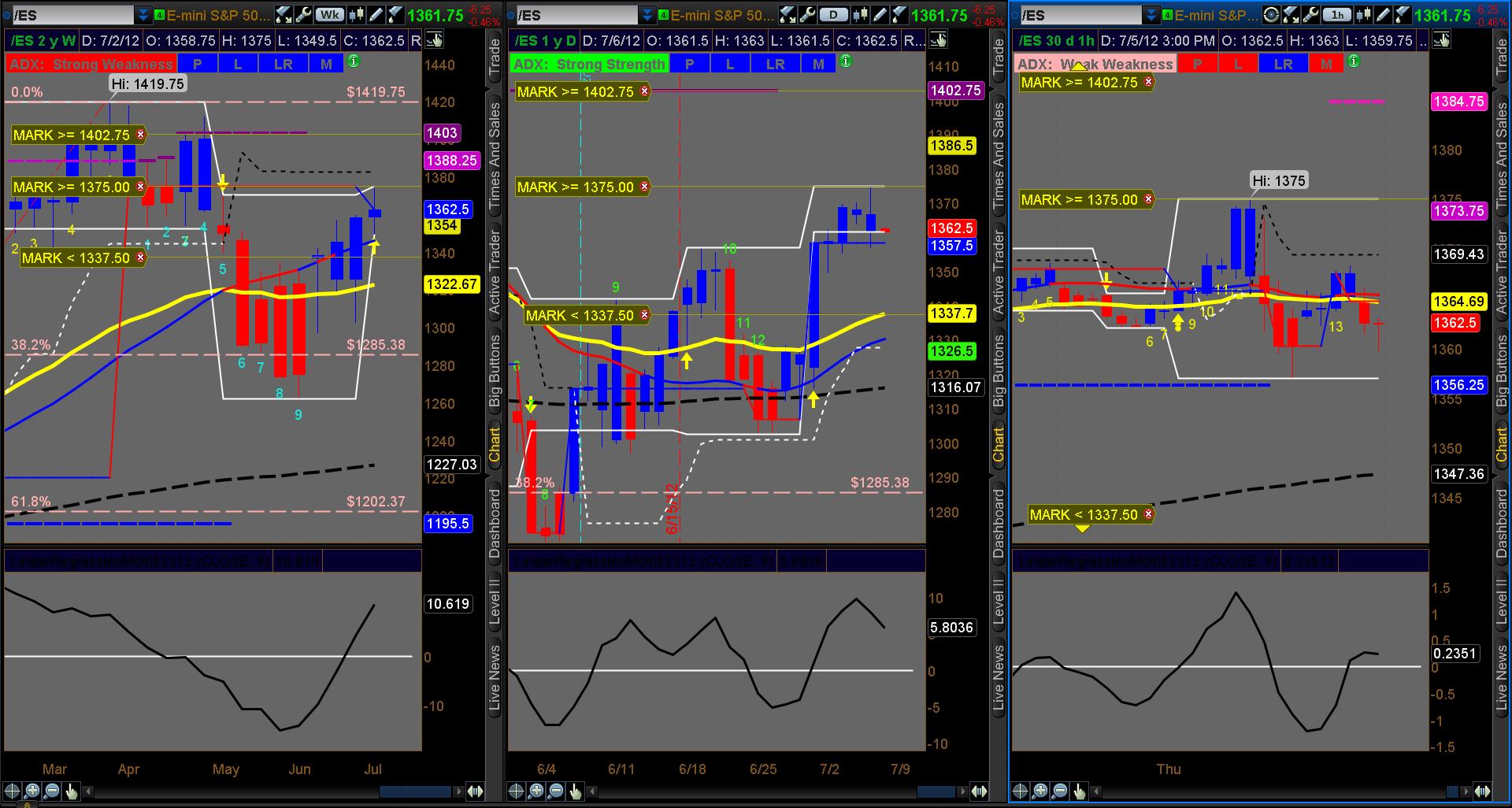The width and height of the screenshot is (1512, 808).
Task: Click the weekly chart horizontal scrollbar thumb
Action: 415,791
